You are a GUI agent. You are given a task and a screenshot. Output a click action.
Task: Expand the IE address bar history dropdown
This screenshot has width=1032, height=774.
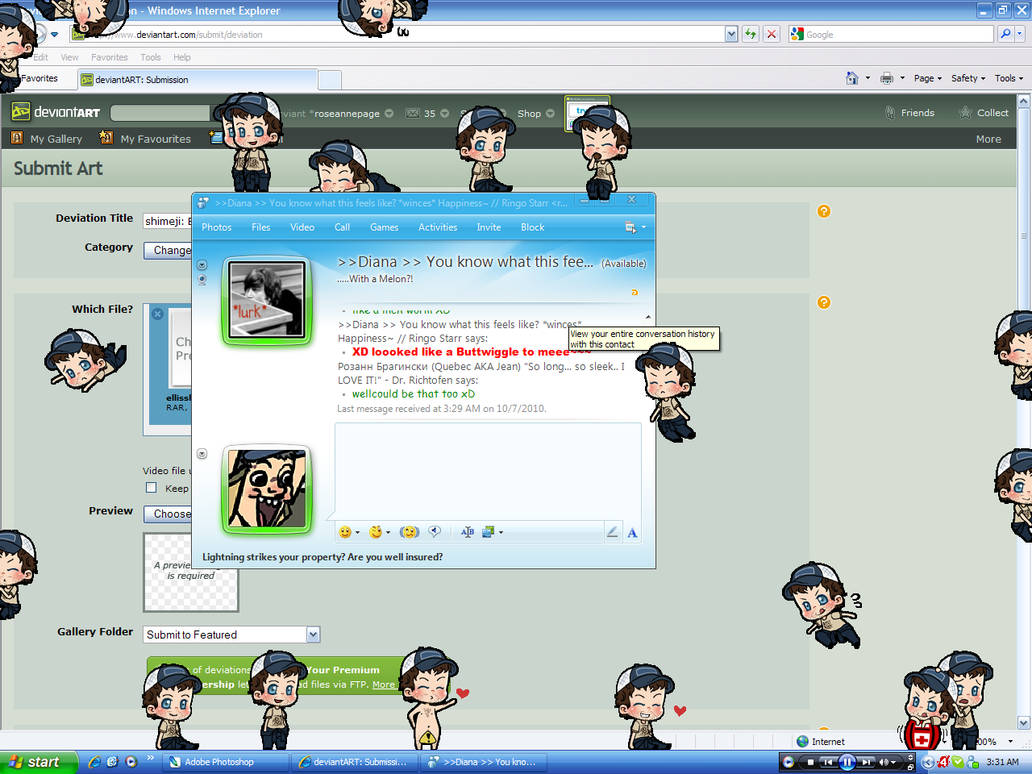point(731,34)
